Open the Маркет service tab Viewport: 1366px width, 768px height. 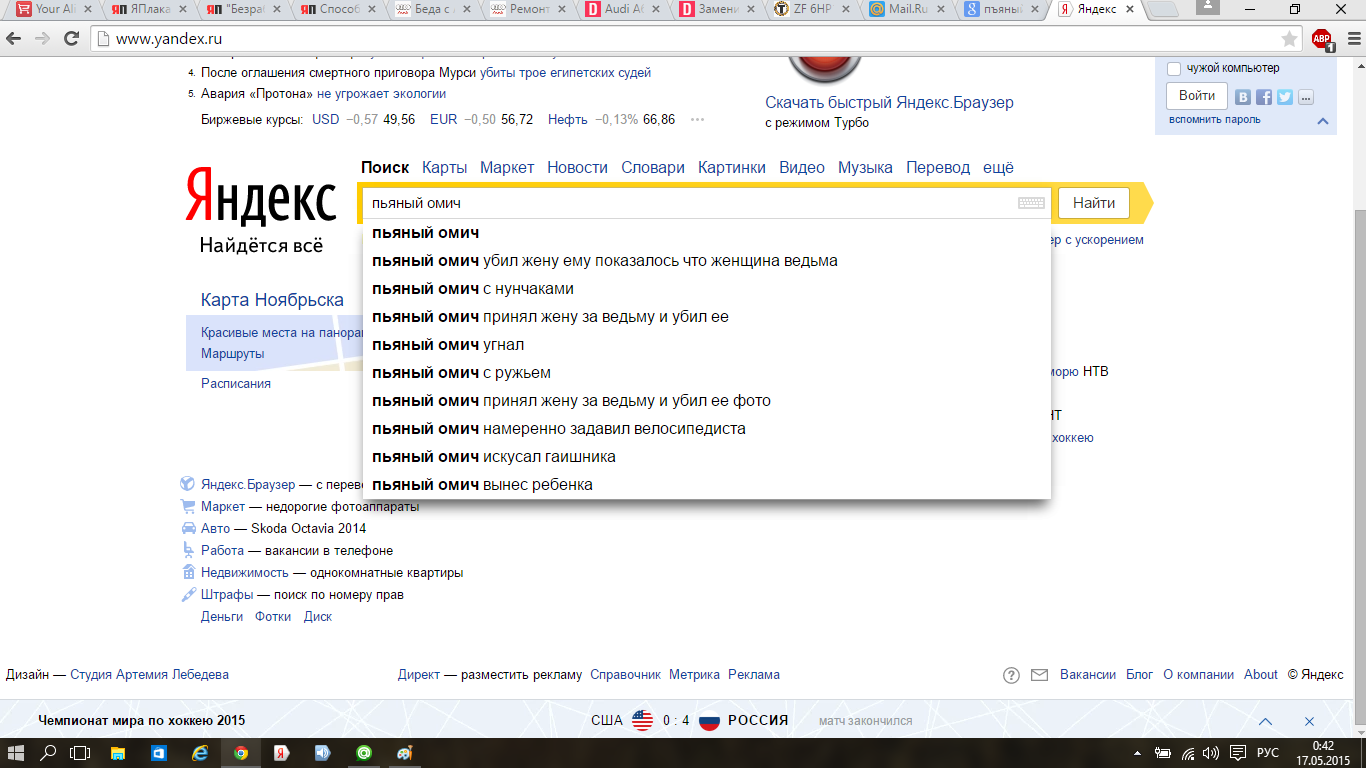click(507, 167)
